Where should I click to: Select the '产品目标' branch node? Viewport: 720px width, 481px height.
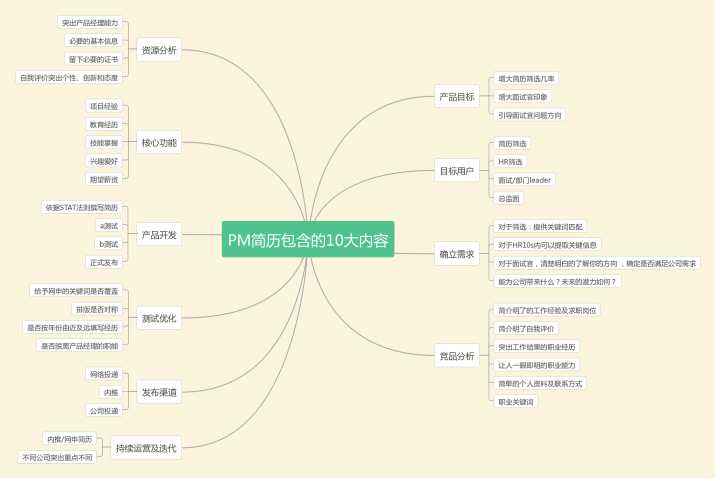pyautogui.click(x=457, y=96)
